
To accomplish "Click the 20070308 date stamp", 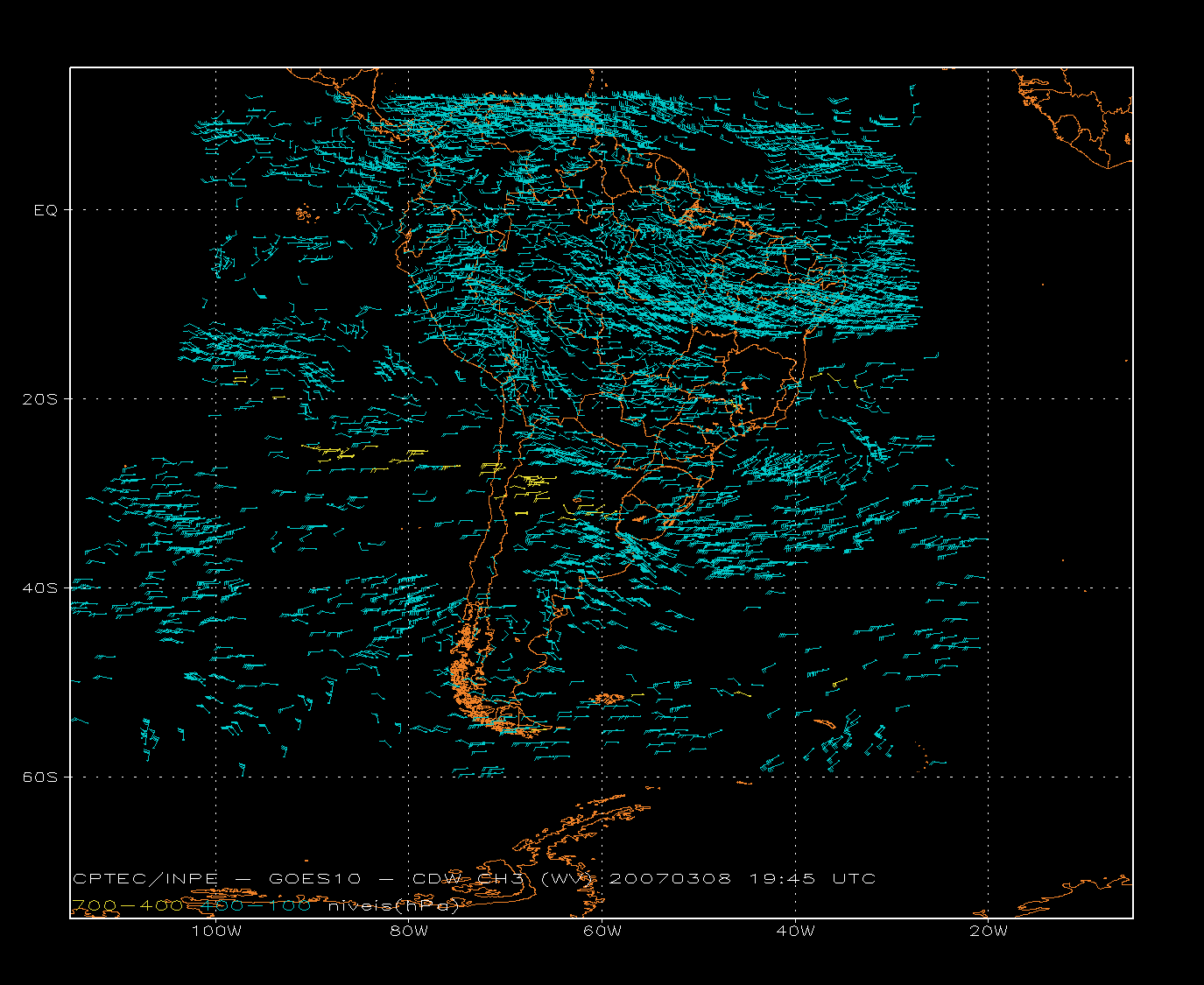I will coord(669,878).
